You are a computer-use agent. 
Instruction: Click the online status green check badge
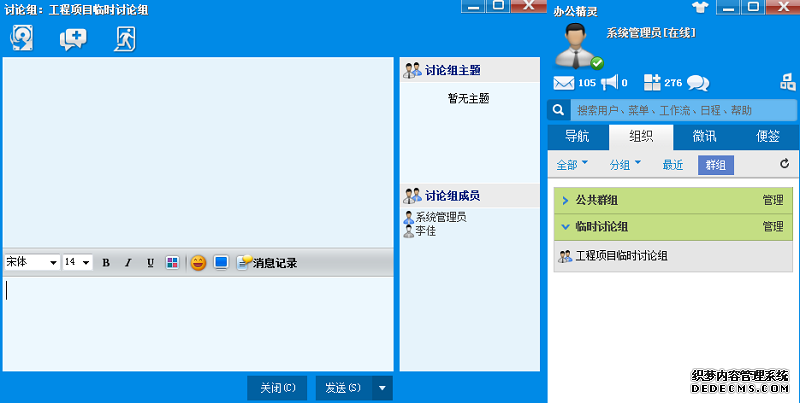click(x=597, y=63)
